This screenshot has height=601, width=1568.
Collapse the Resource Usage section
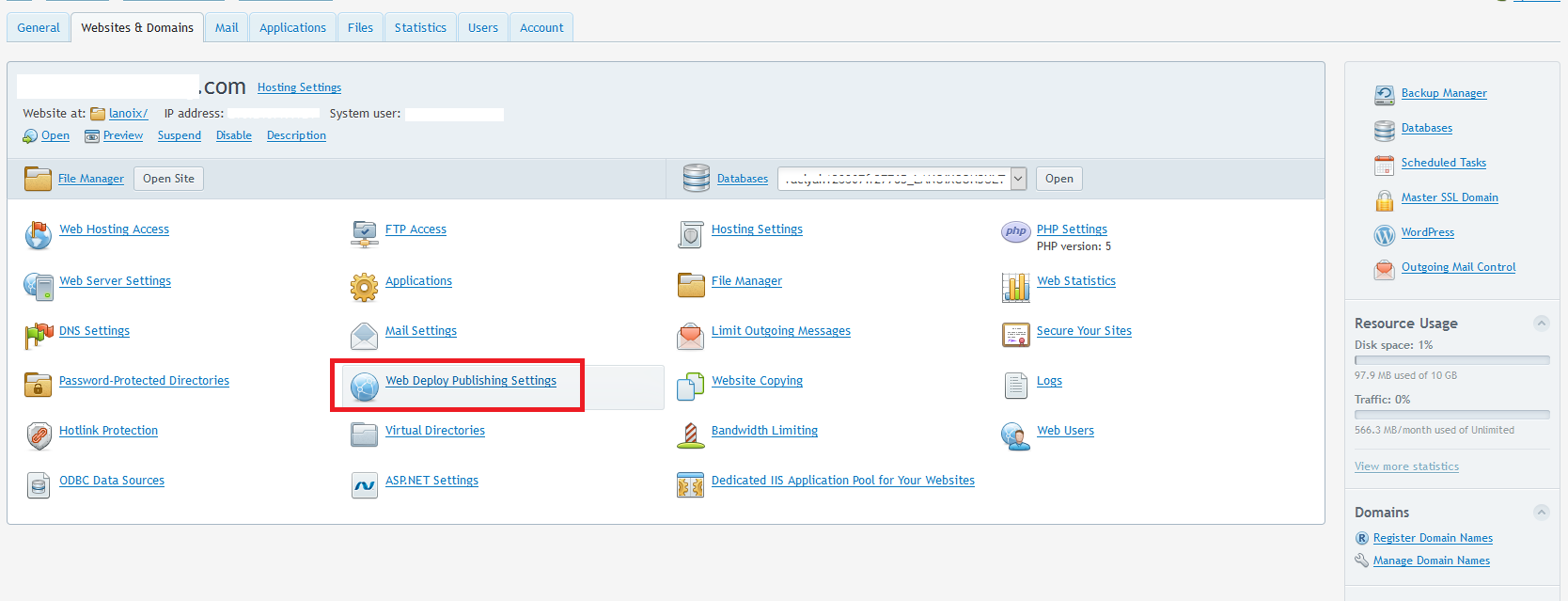[x=1542, y=323]
